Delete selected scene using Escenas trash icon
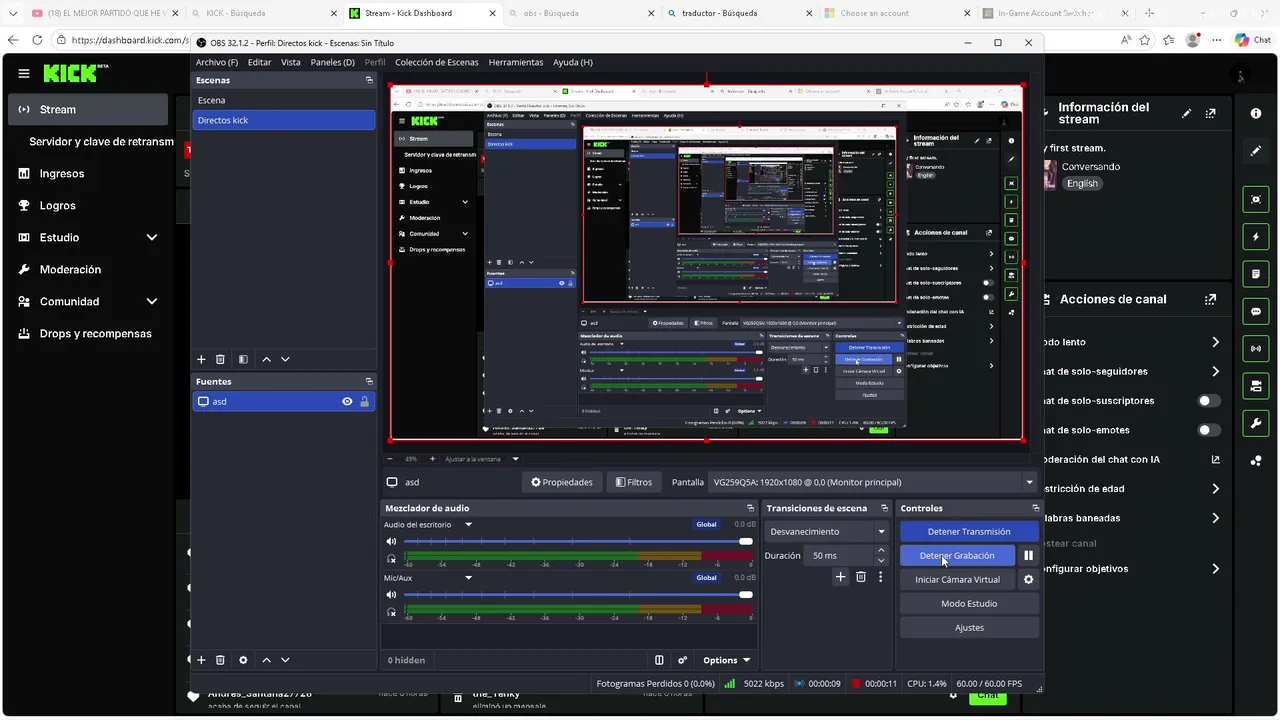 (x=221, y=359)
